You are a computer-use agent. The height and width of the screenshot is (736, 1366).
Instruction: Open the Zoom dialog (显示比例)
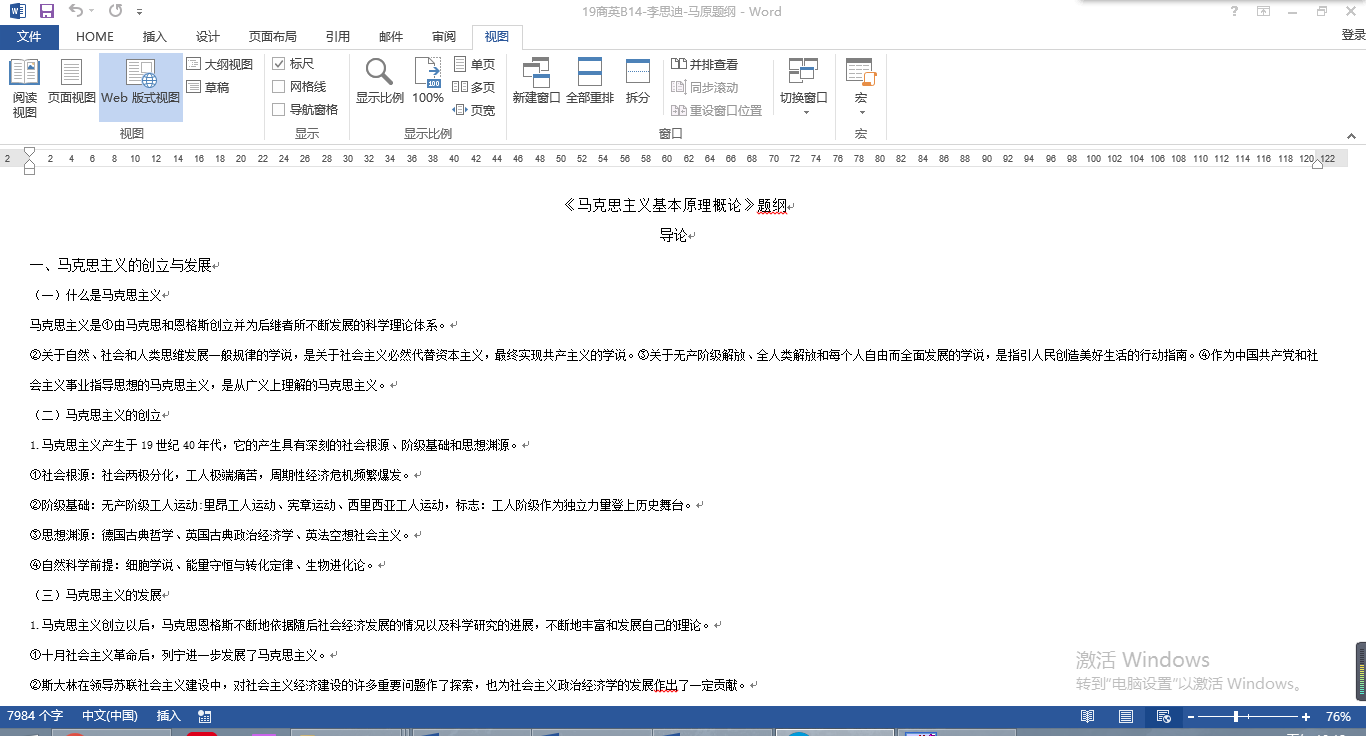pos(379,87)
